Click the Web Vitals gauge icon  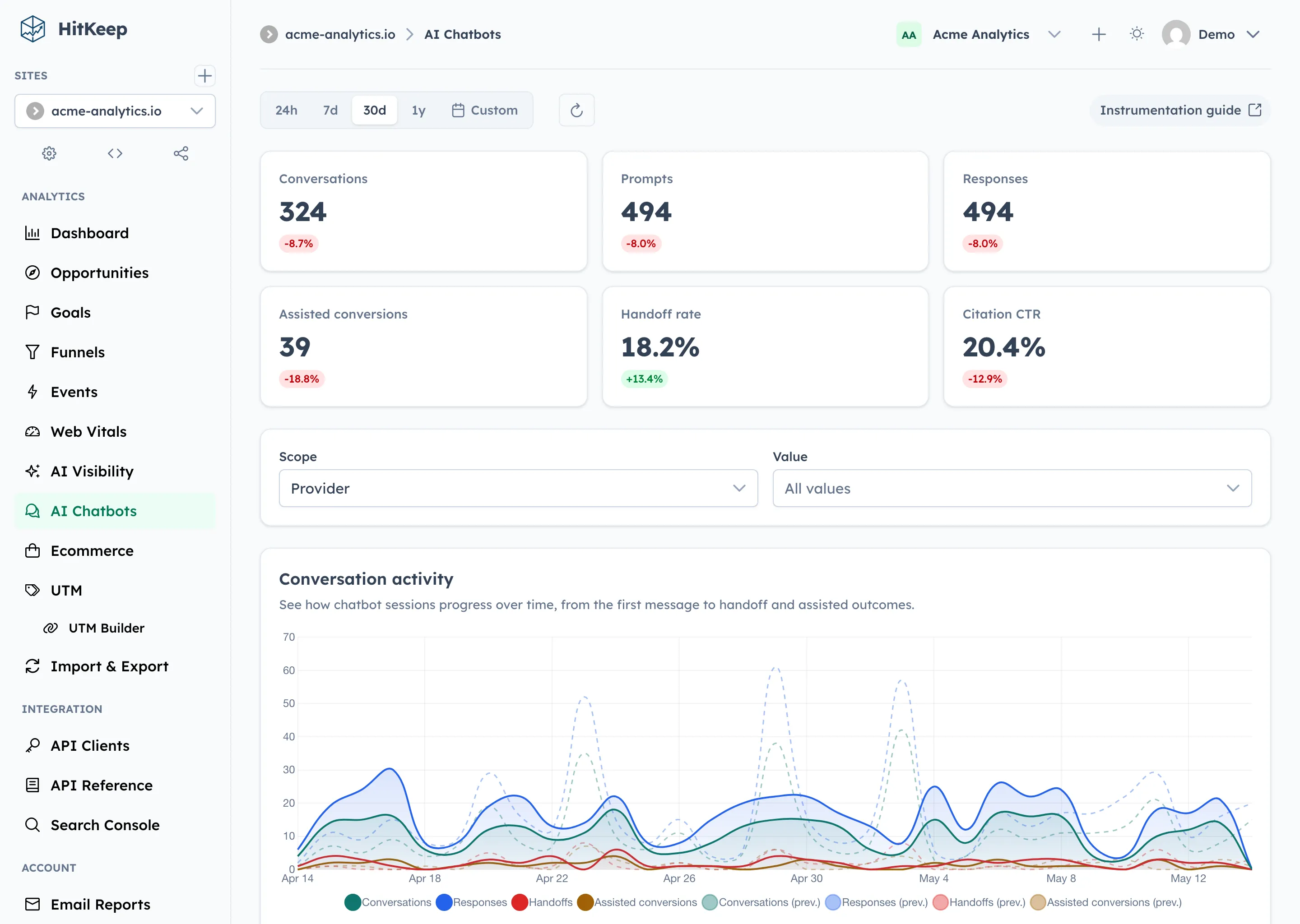32,431
